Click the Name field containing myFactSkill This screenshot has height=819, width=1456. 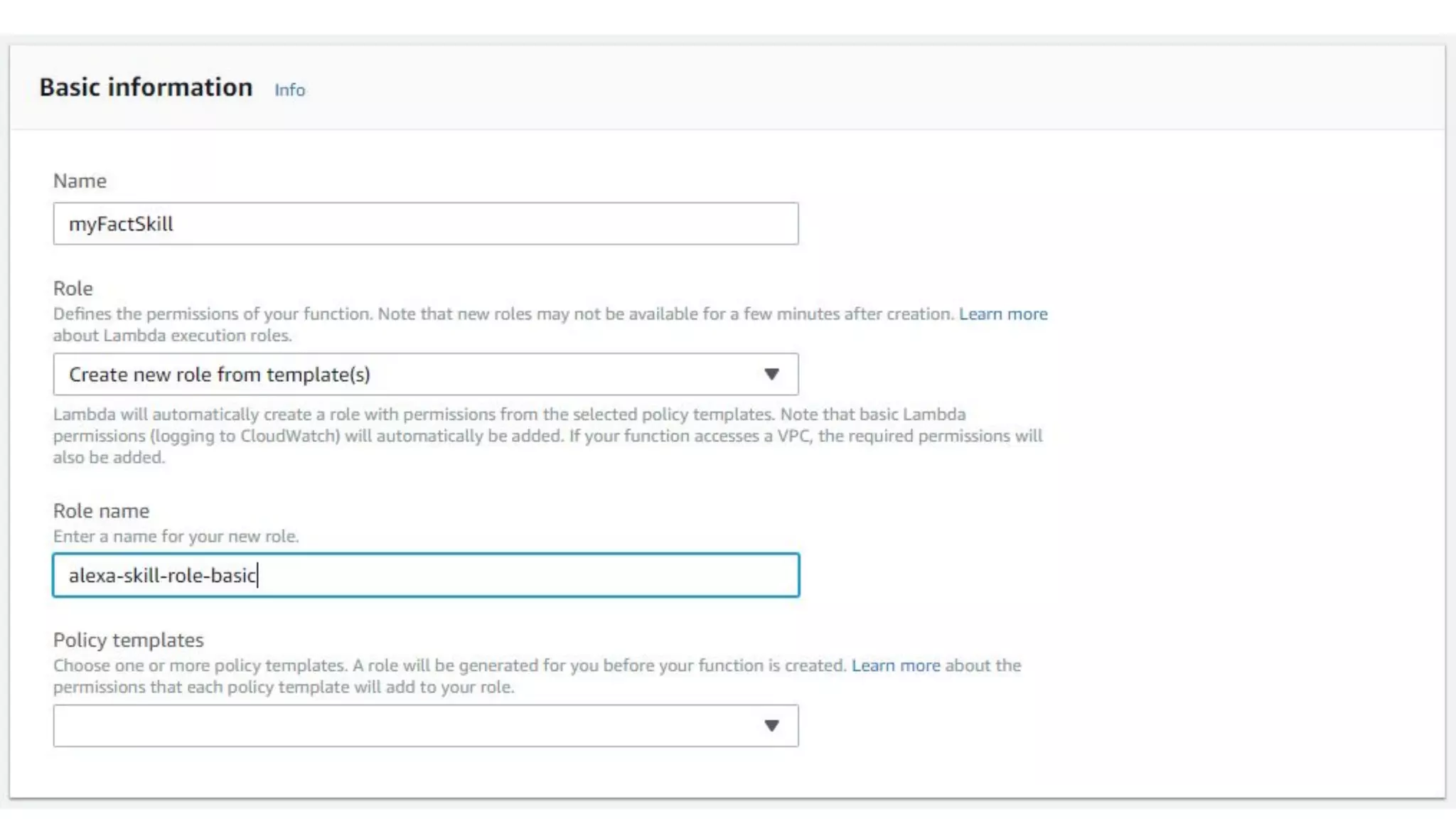click(425, 224)
